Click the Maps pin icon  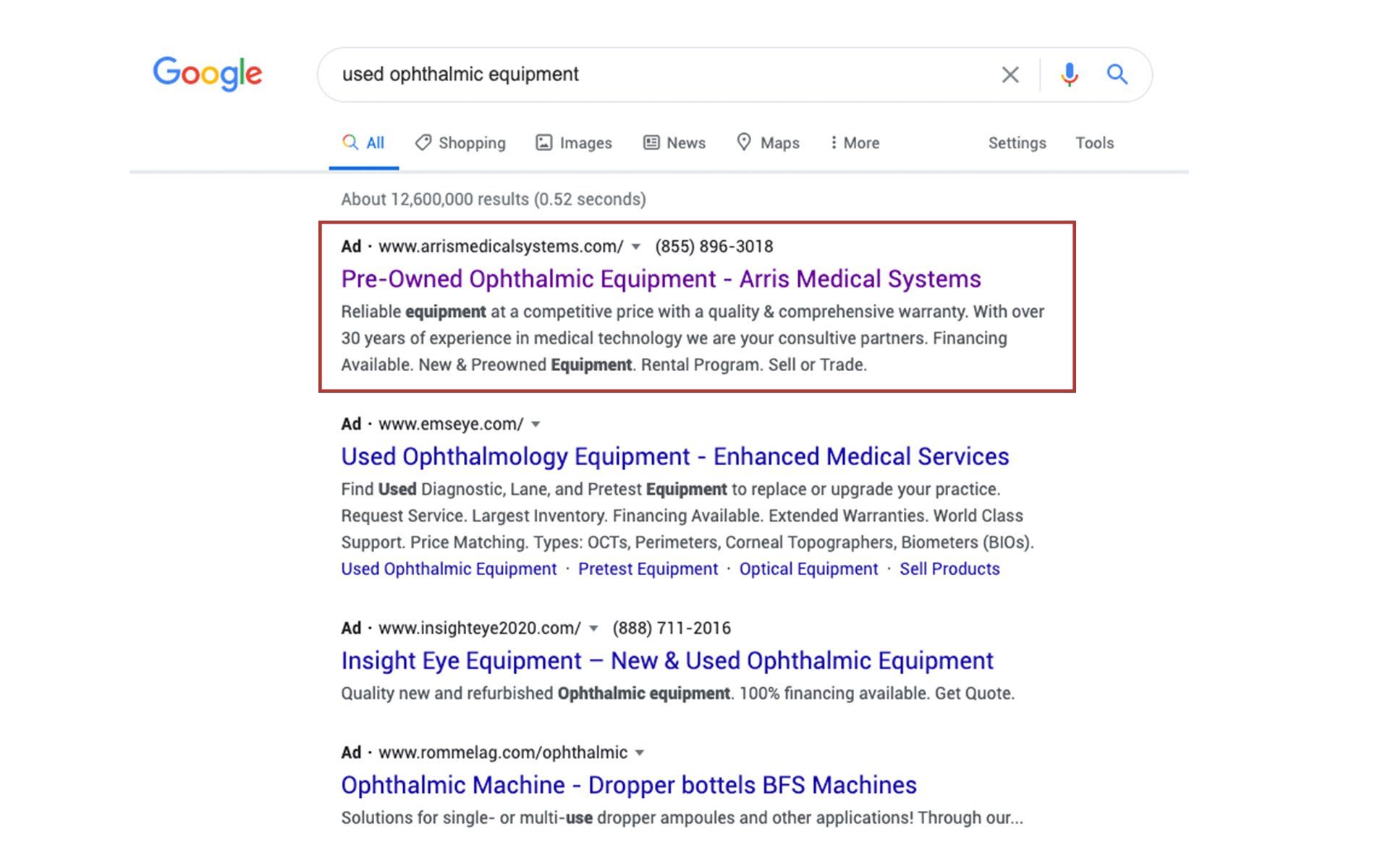click(743, 142)
